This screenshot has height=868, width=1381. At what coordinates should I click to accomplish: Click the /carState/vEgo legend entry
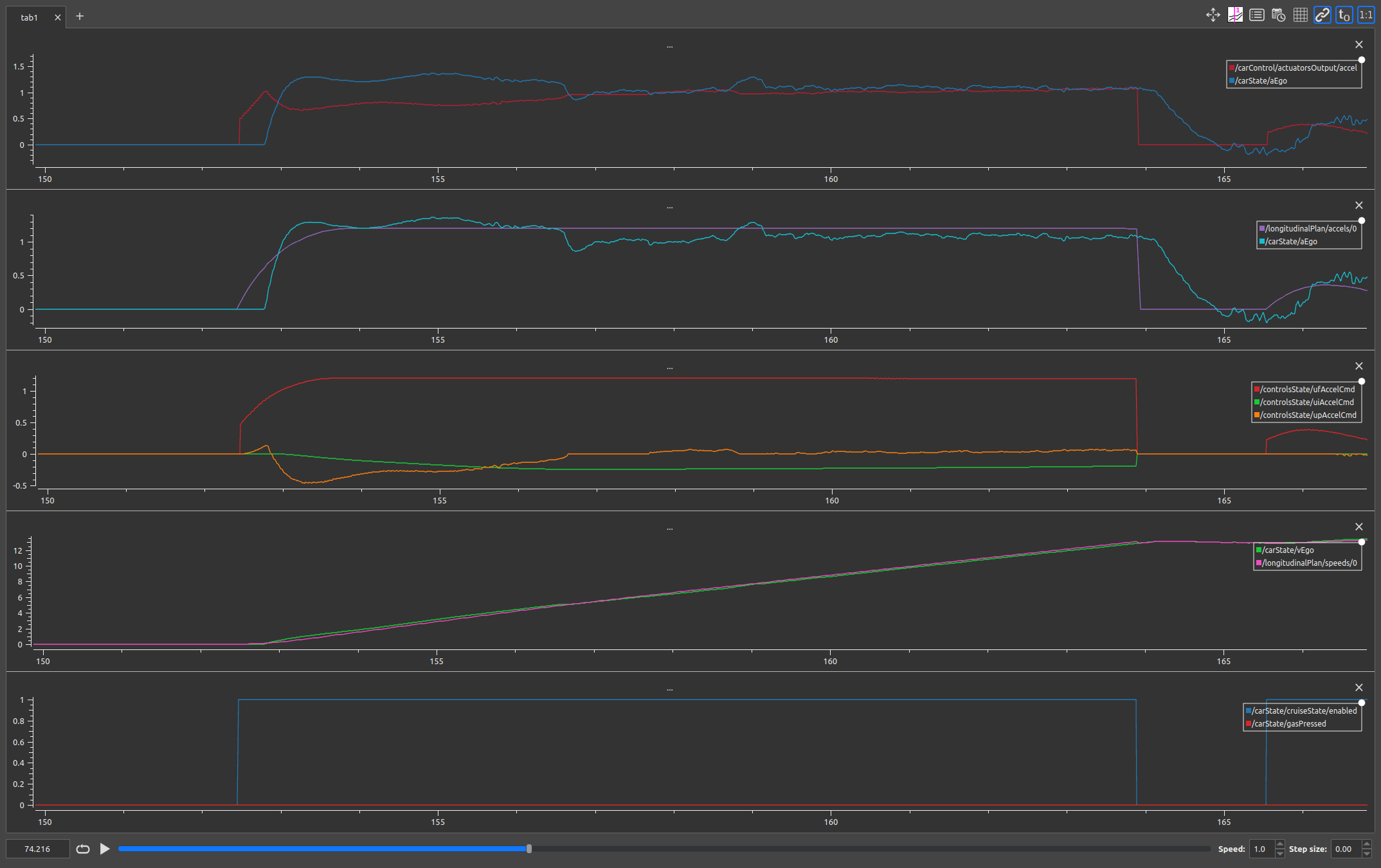pyautogui.click(x=1287, y=550)
